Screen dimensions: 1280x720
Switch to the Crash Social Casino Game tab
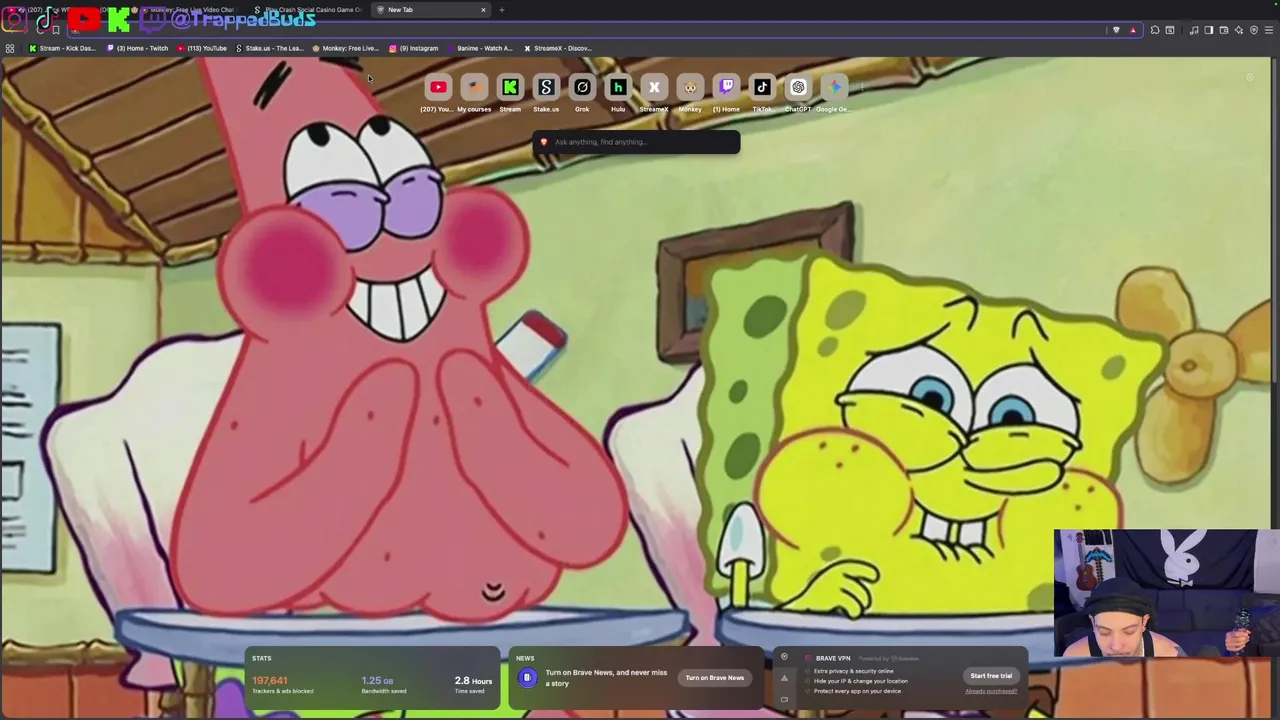310,10
